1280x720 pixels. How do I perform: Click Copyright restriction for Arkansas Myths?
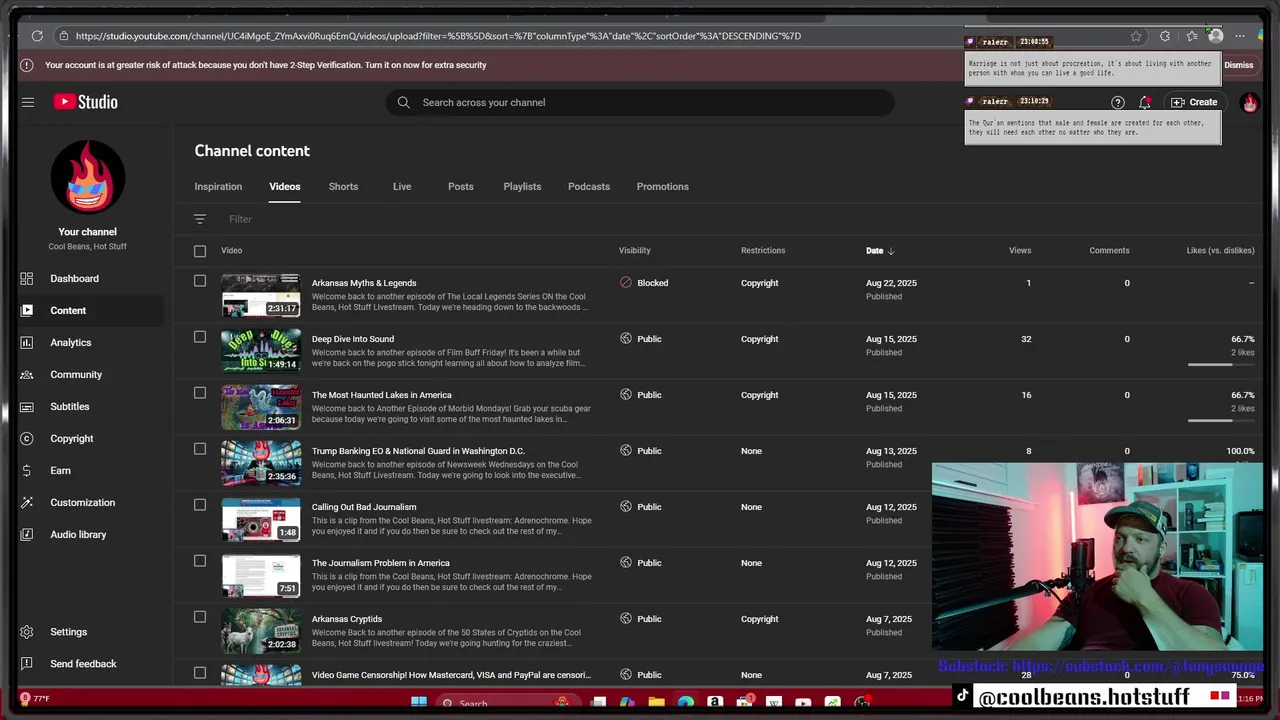click(759, 283)
